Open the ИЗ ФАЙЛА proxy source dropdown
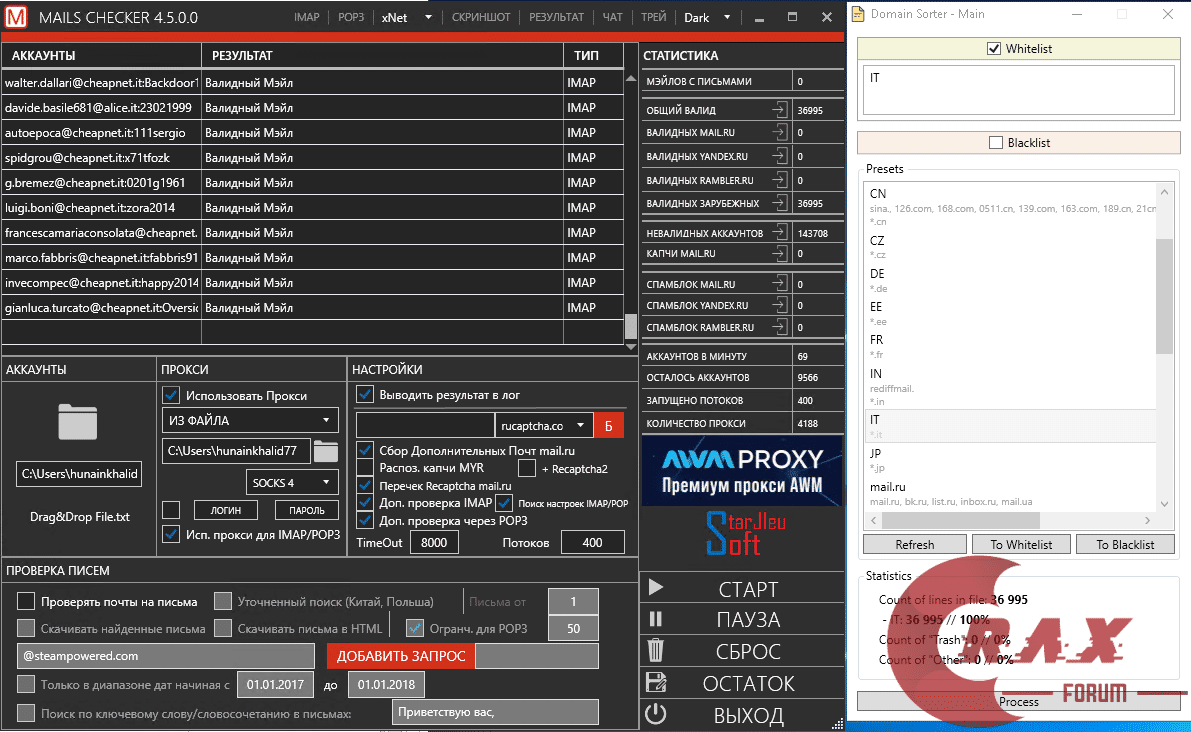The image size is (1191, 732). 249,419
